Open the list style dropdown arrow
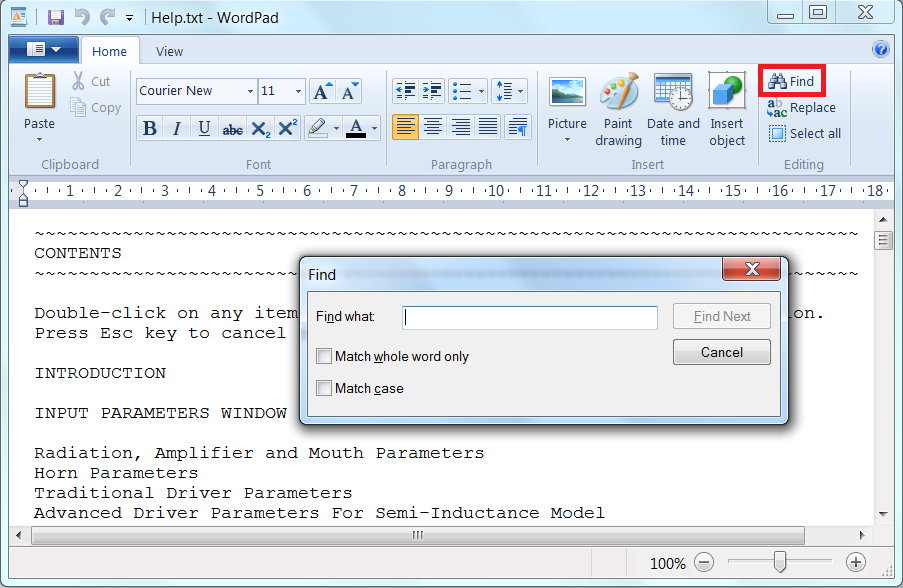903x588 pixels. pyautogui.click(x=481, y=91)
